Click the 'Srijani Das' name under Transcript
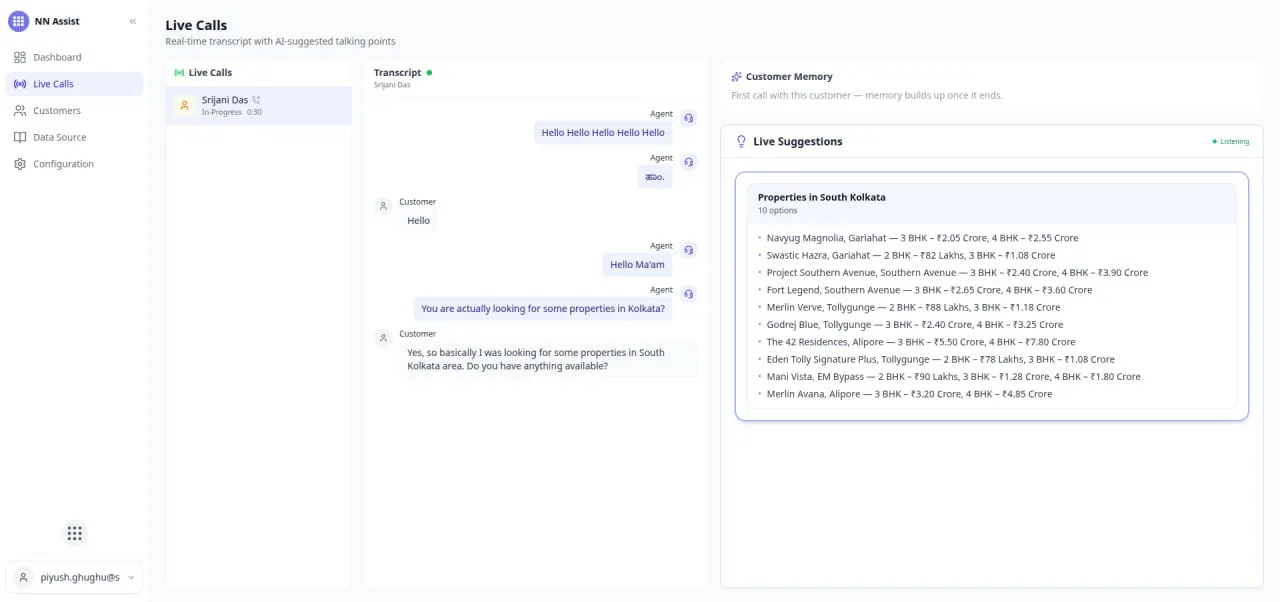1280x602 pixels. pyautogui.click(x=392, y=85)
